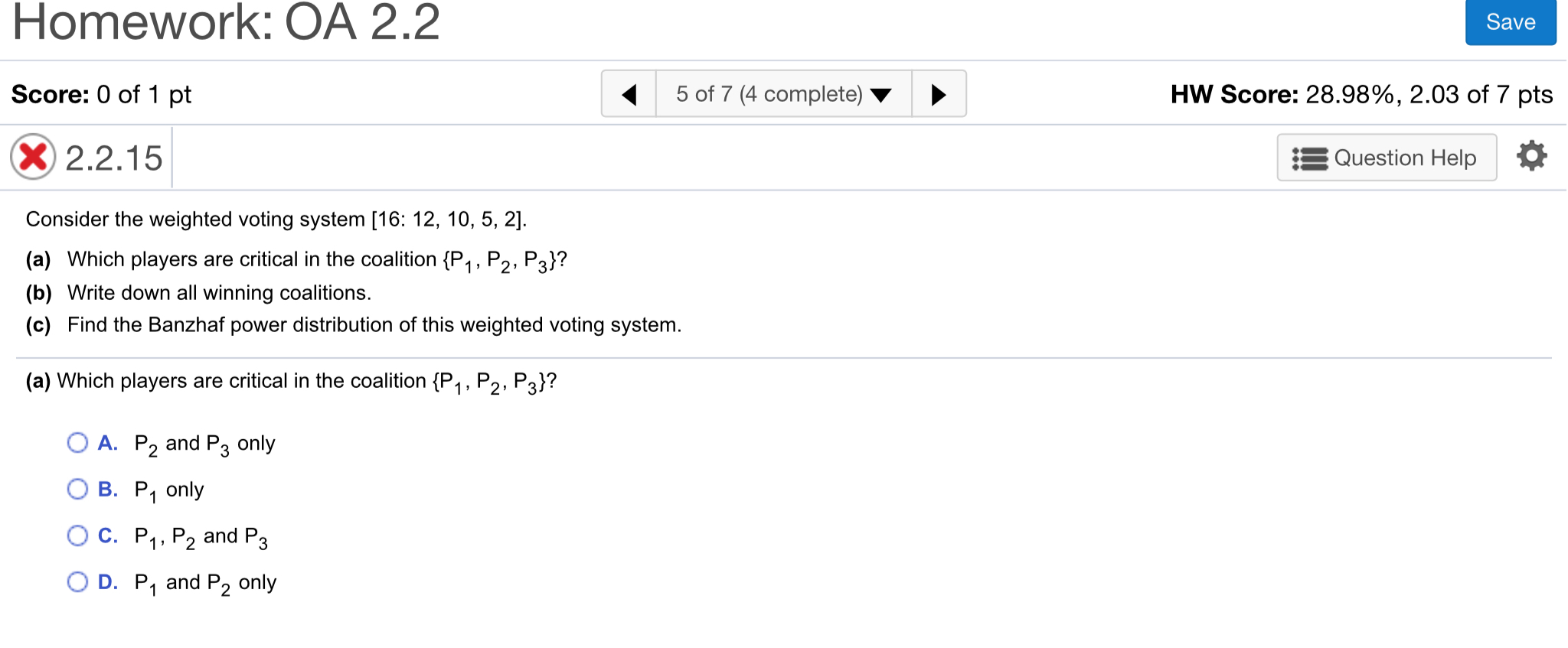The height and width of the screenshot is (648, 1568).
Task: Select answer choice D radio button
Action: tap(77, 581)
